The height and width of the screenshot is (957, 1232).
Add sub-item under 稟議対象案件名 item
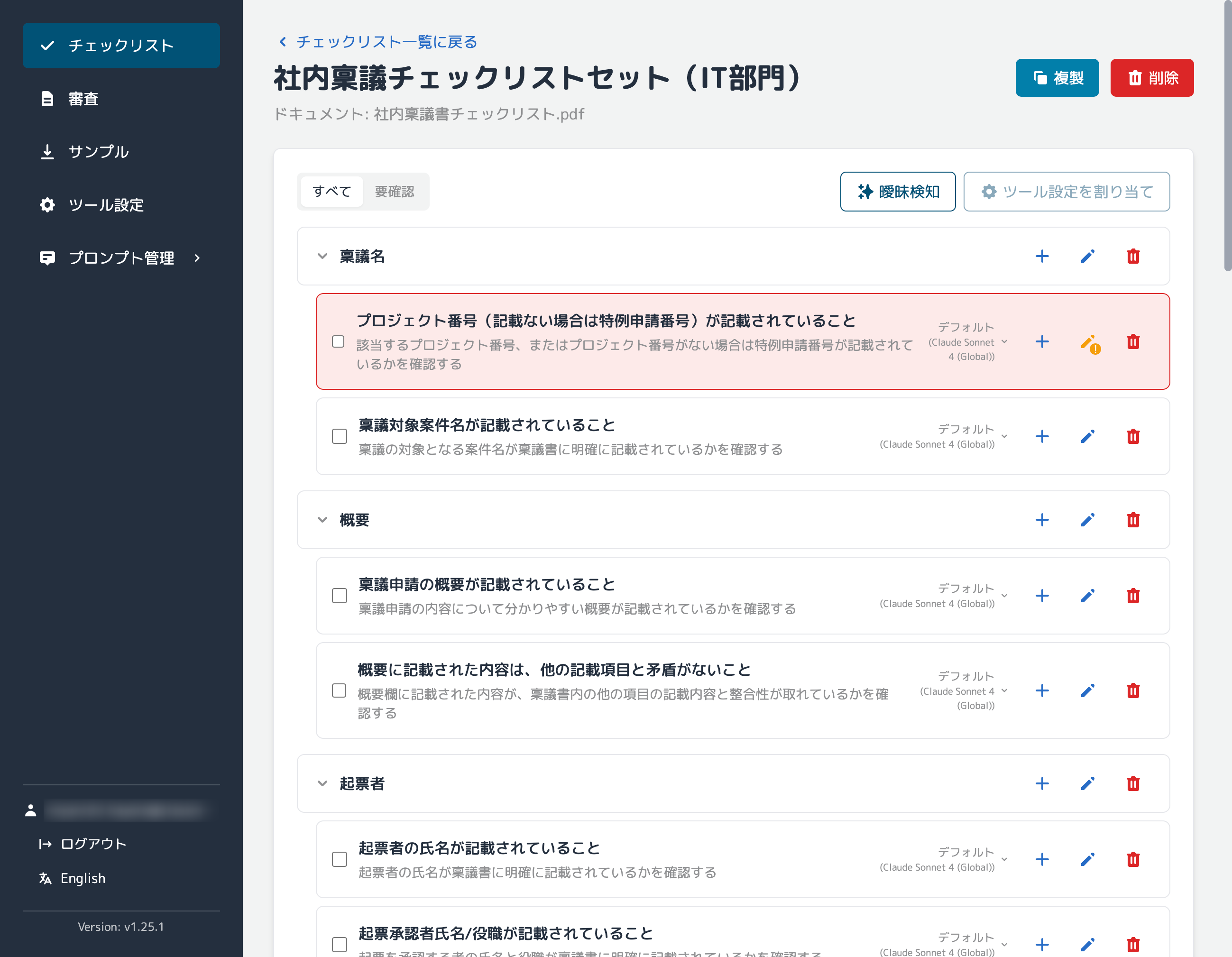coord(1042,436)
